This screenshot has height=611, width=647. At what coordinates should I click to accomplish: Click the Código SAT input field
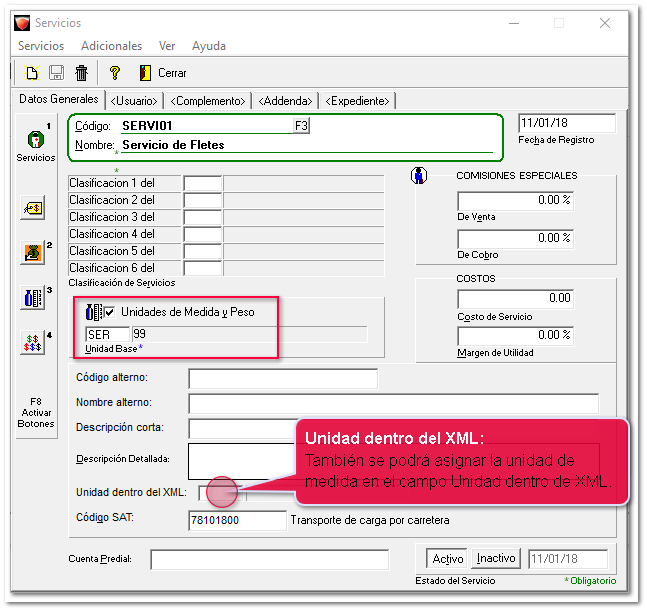point(237,520)
